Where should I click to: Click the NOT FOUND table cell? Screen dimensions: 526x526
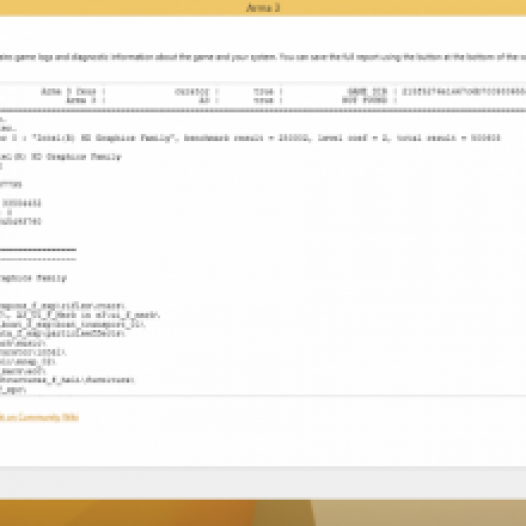(365, 100)
